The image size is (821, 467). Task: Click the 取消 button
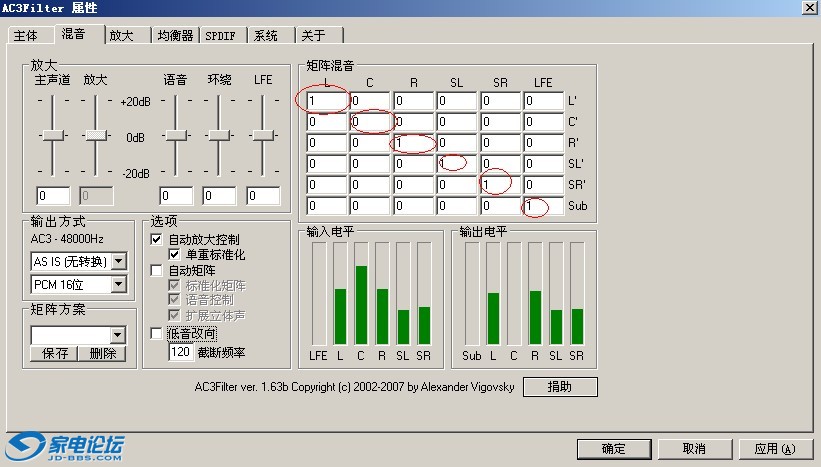pos(694,449)
